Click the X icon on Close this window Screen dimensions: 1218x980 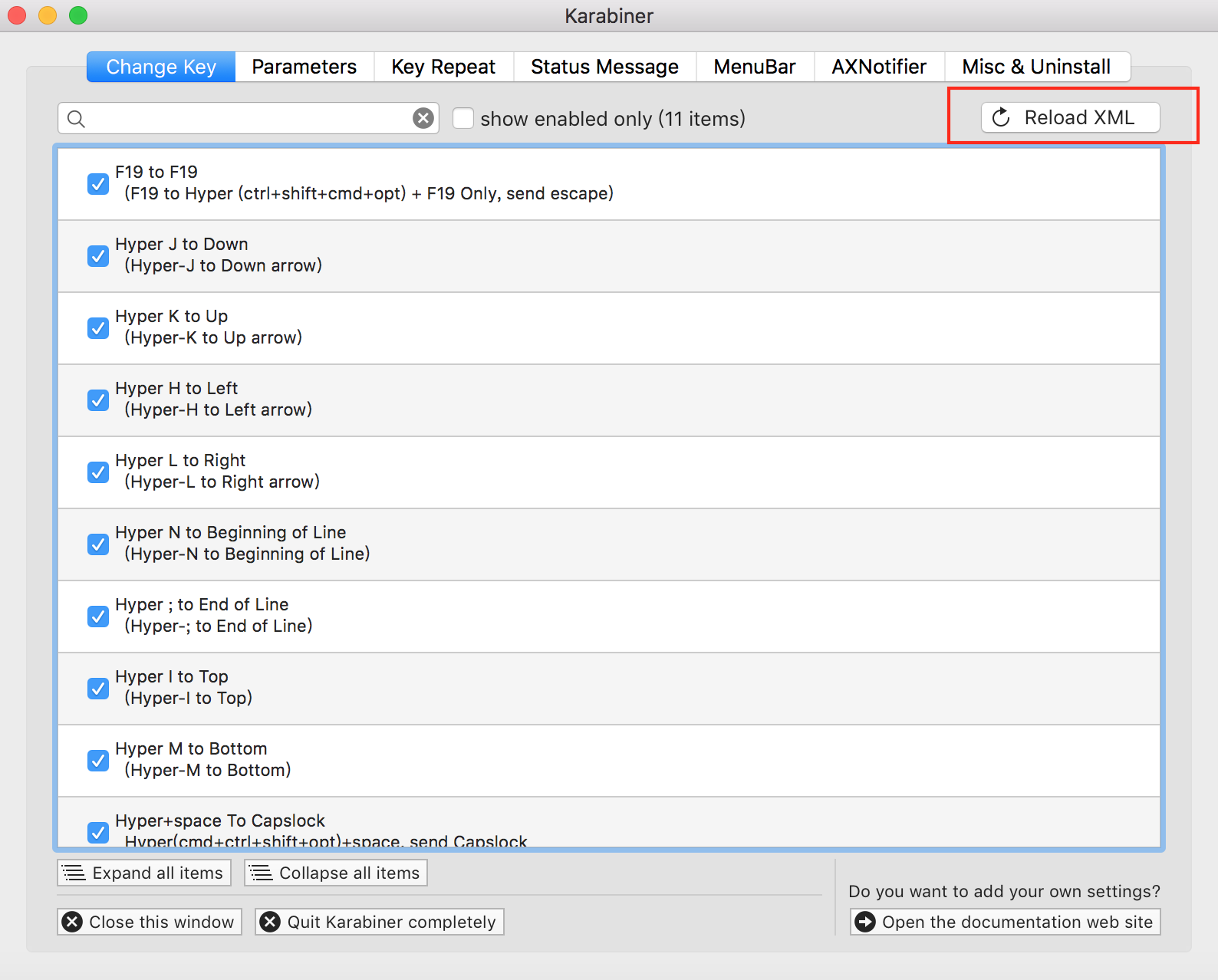(72, 922)
